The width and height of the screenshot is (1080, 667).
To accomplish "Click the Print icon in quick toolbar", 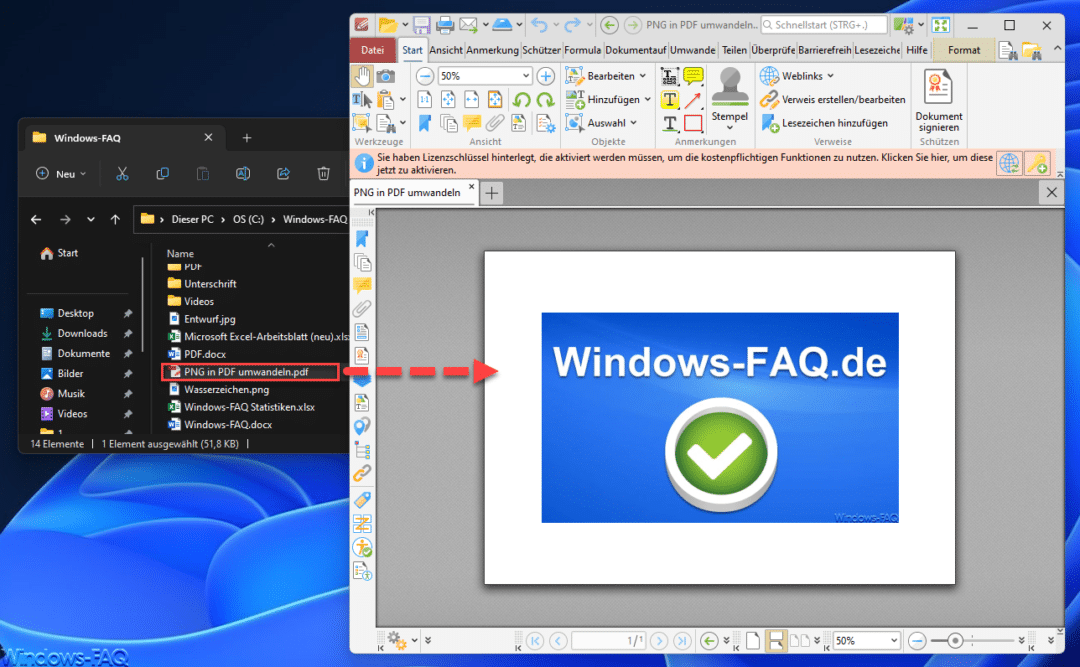I will tap(445, 25).
